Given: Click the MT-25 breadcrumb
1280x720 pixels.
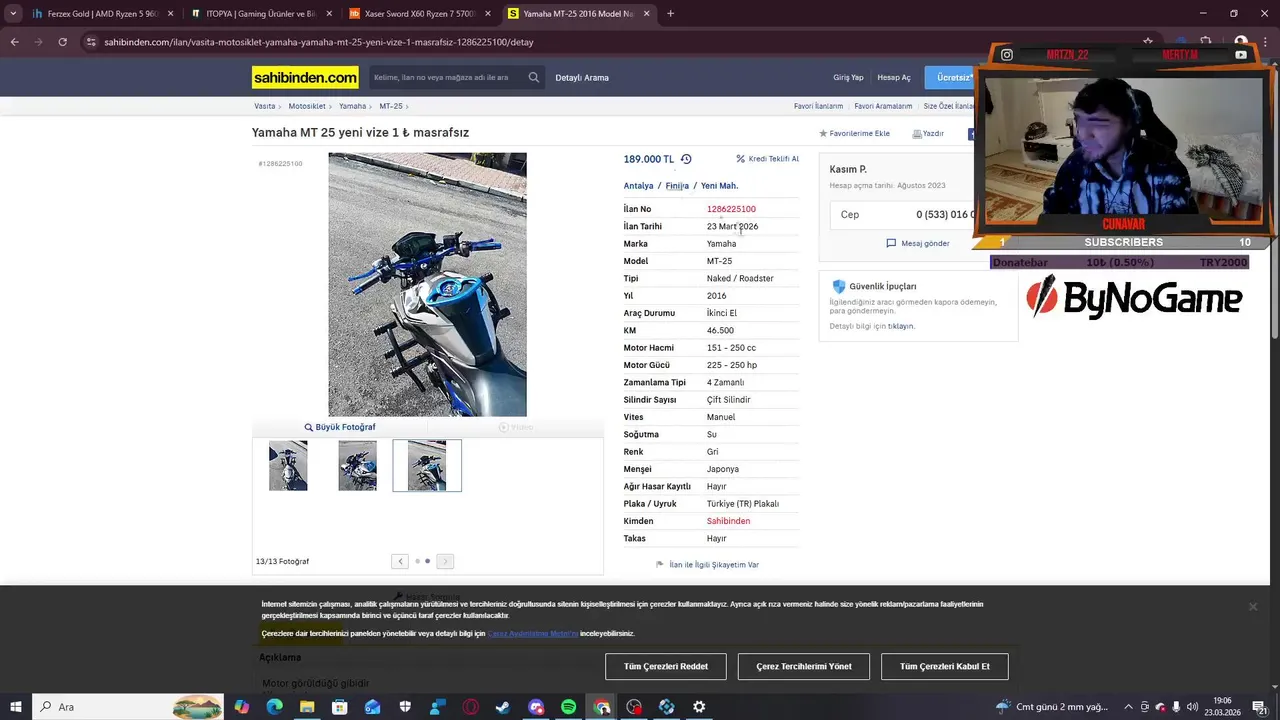Looking at the screenshot, I should 391,106.
